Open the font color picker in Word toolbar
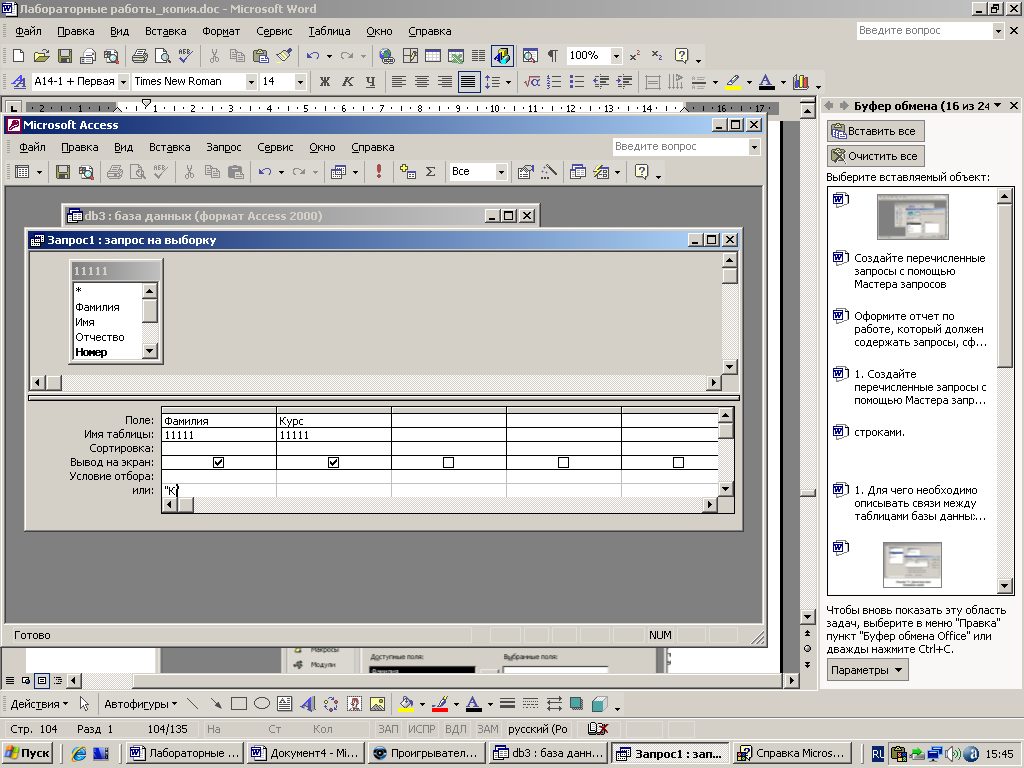The image size is (1024, 768). [x=767, y=82]
